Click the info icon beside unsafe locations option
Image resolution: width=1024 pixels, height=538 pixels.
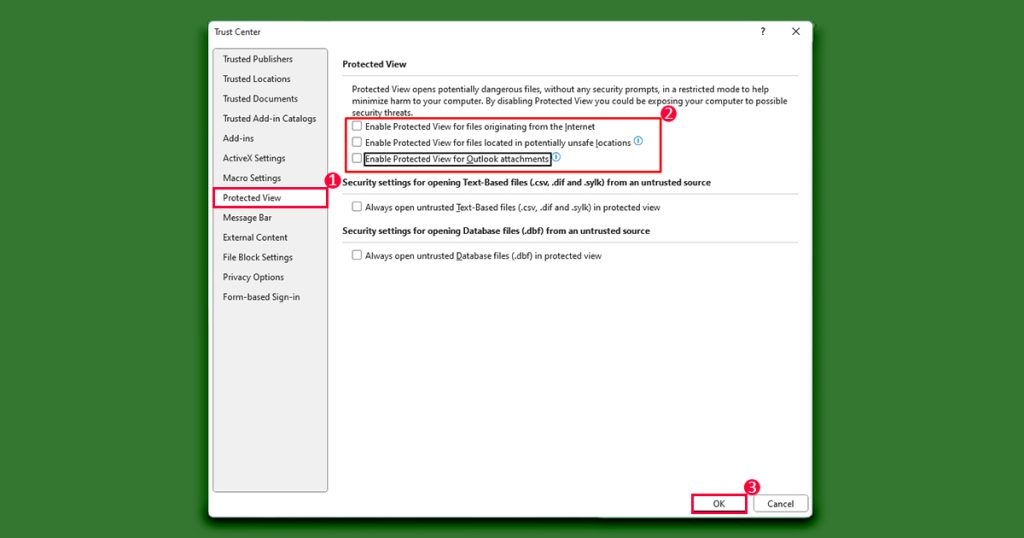point(638,141)
